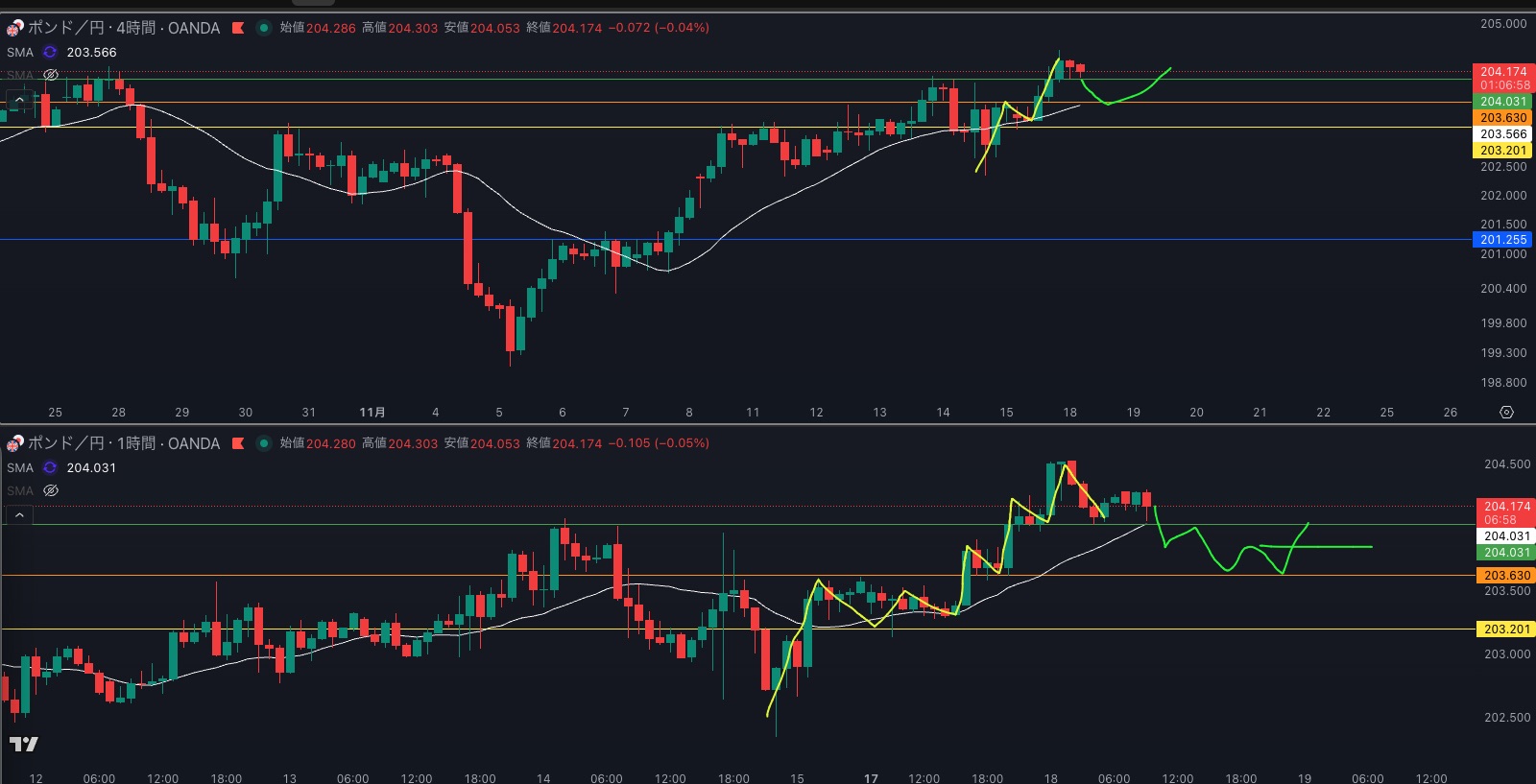Image resolution: width=1536 pixels, height=784 pixels.
Task: Click yellow 203.201 price label on lower chart axis
Action: (x=1506, y=630)
